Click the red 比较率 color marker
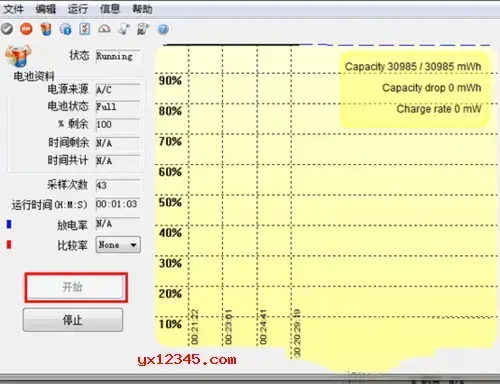 [x=9, y=245]
